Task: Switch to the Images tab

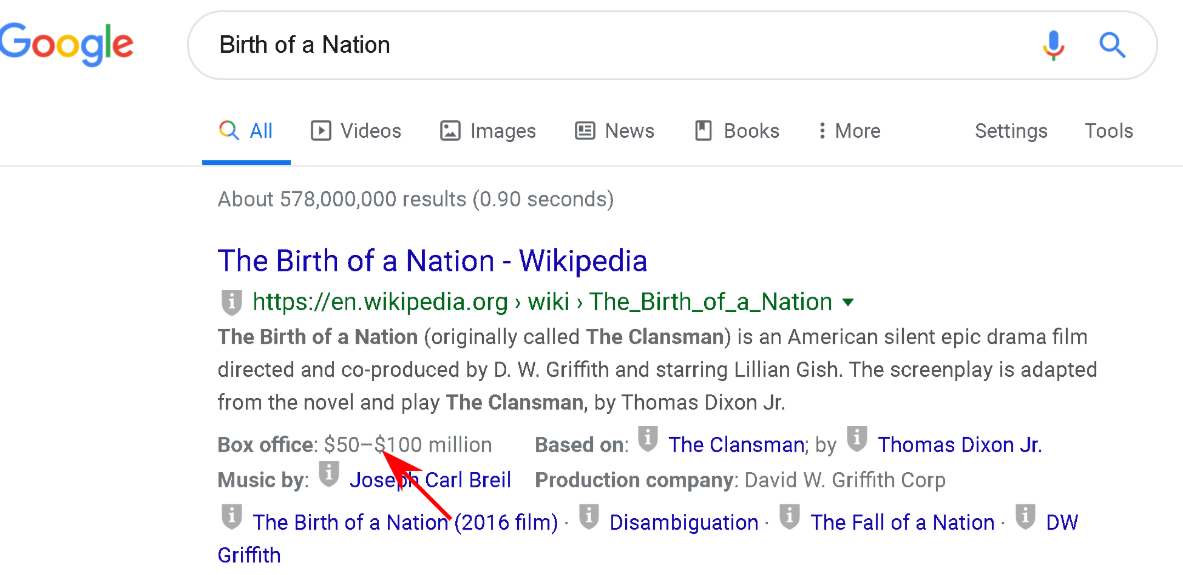Action: [x=488, y=131]
